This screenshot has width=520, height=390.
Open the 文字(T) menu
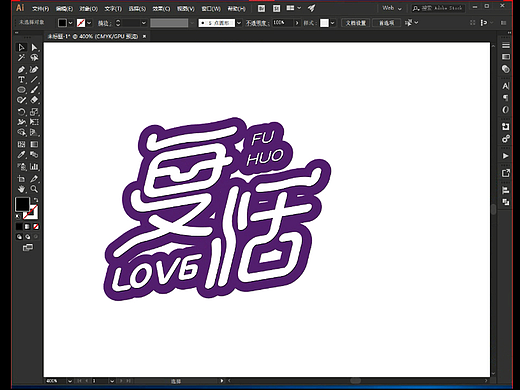[113, 9]
